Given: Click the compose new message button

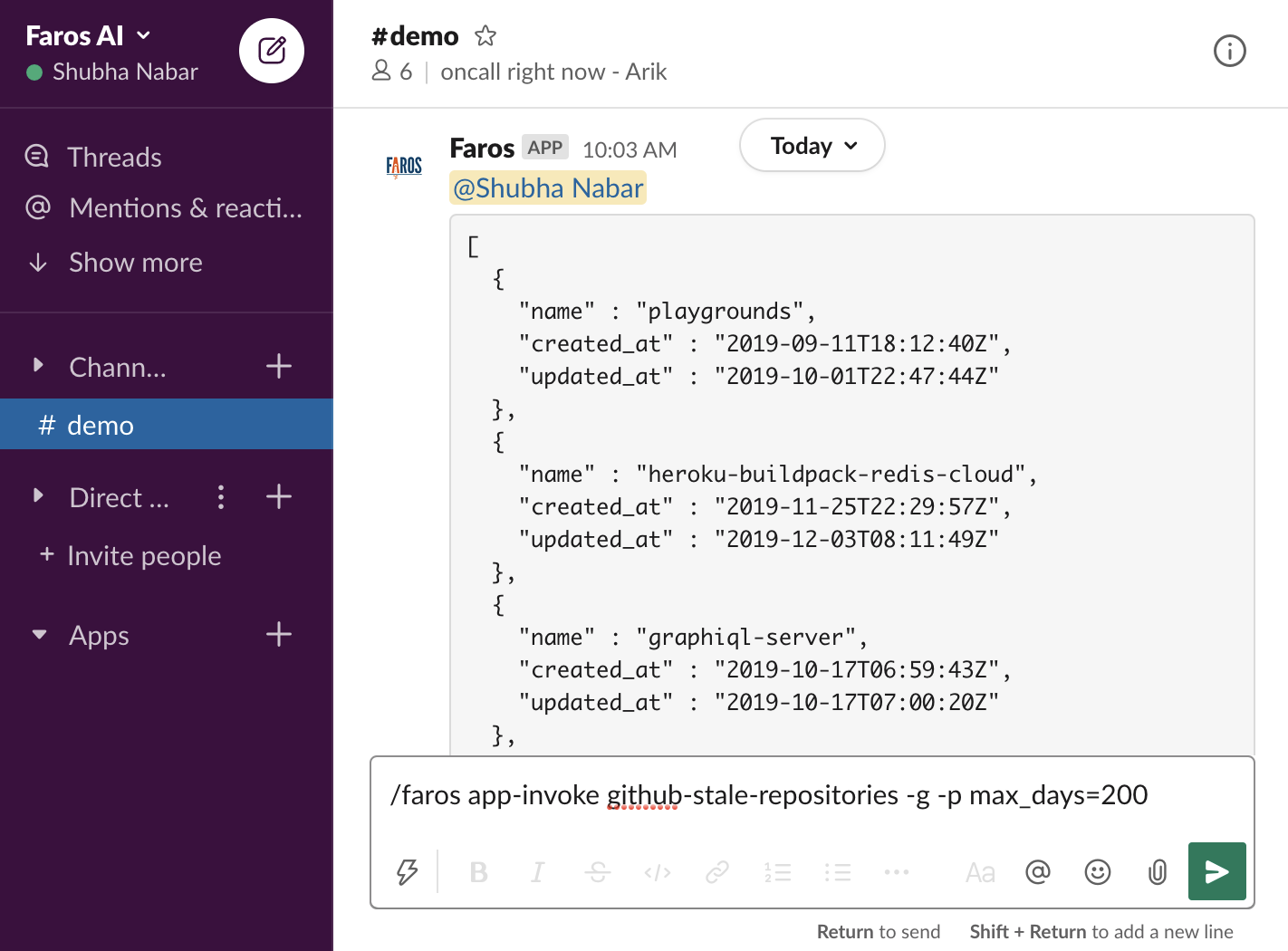Looking at the screenshot, I should (272, 51).
